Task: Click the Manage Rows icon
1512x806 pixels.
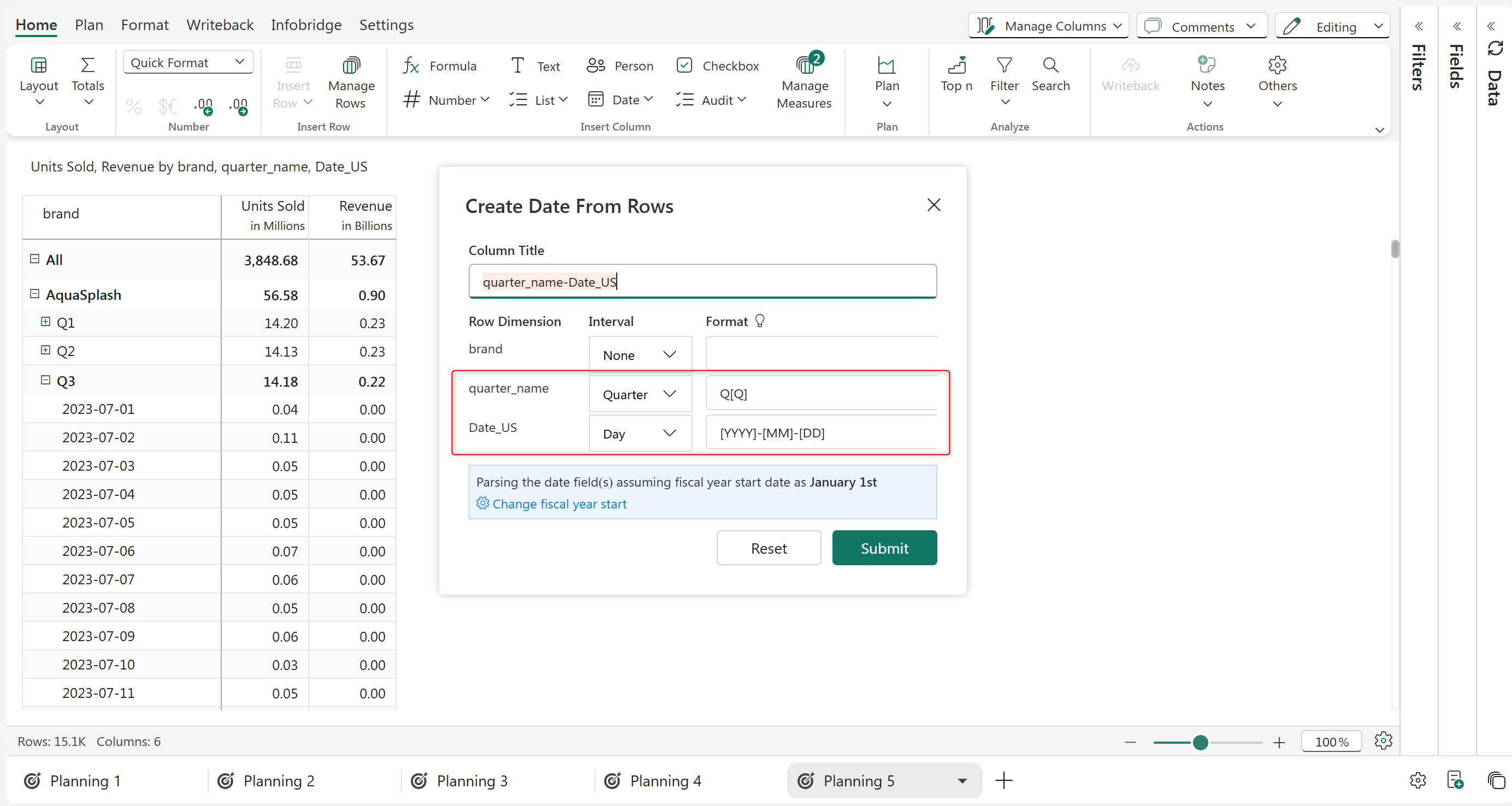Action: pos(351,65)
